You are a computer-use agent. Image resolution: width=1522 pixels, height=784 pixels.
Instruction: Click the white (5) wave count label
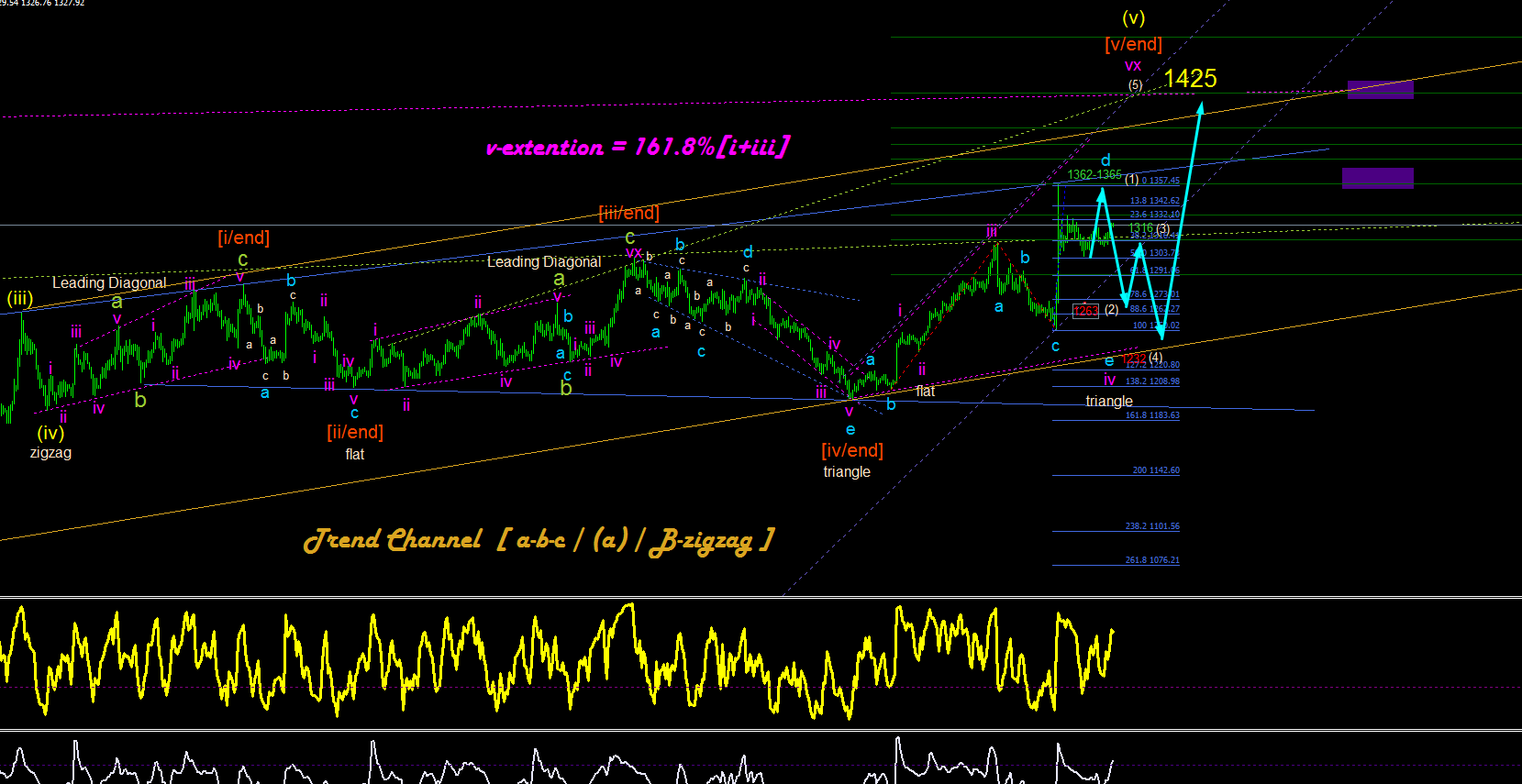pos(1136,85)
